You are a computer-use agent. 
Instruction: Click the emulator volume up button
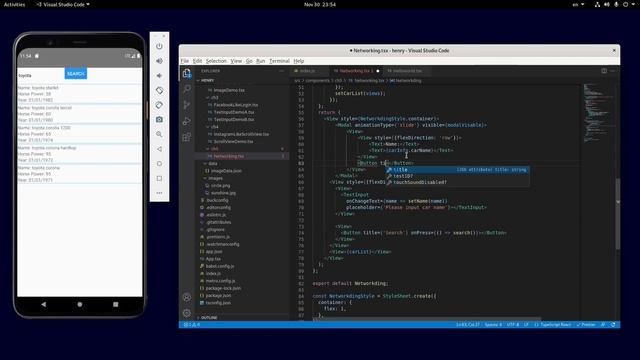tap(159, 61)
